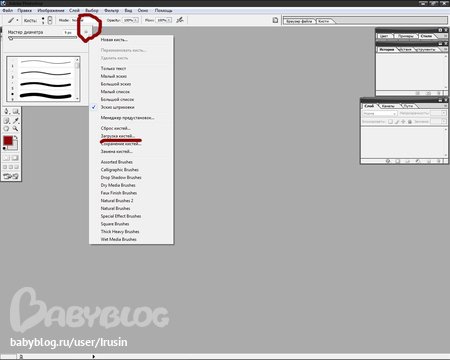Choose the checked Эскиз штриховки view option
The height and width of the screenshot is (360, 450).
point(117,107)
